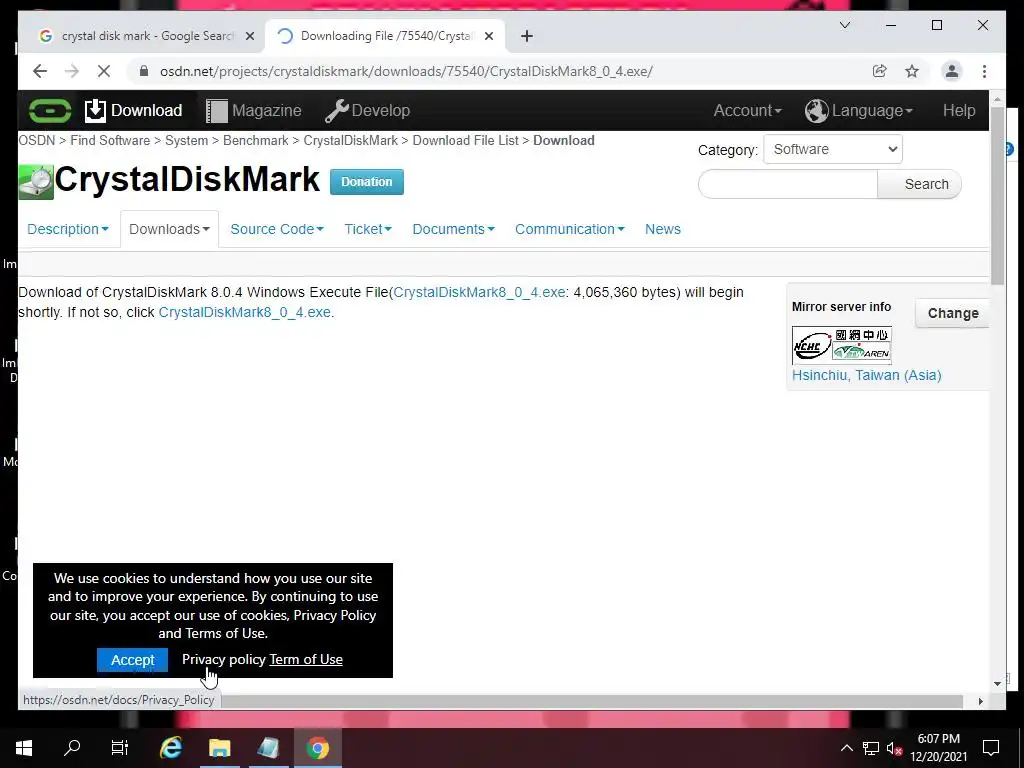Share this page from address bar
The image size is (1024, 768).
click(x=880, y=71)
